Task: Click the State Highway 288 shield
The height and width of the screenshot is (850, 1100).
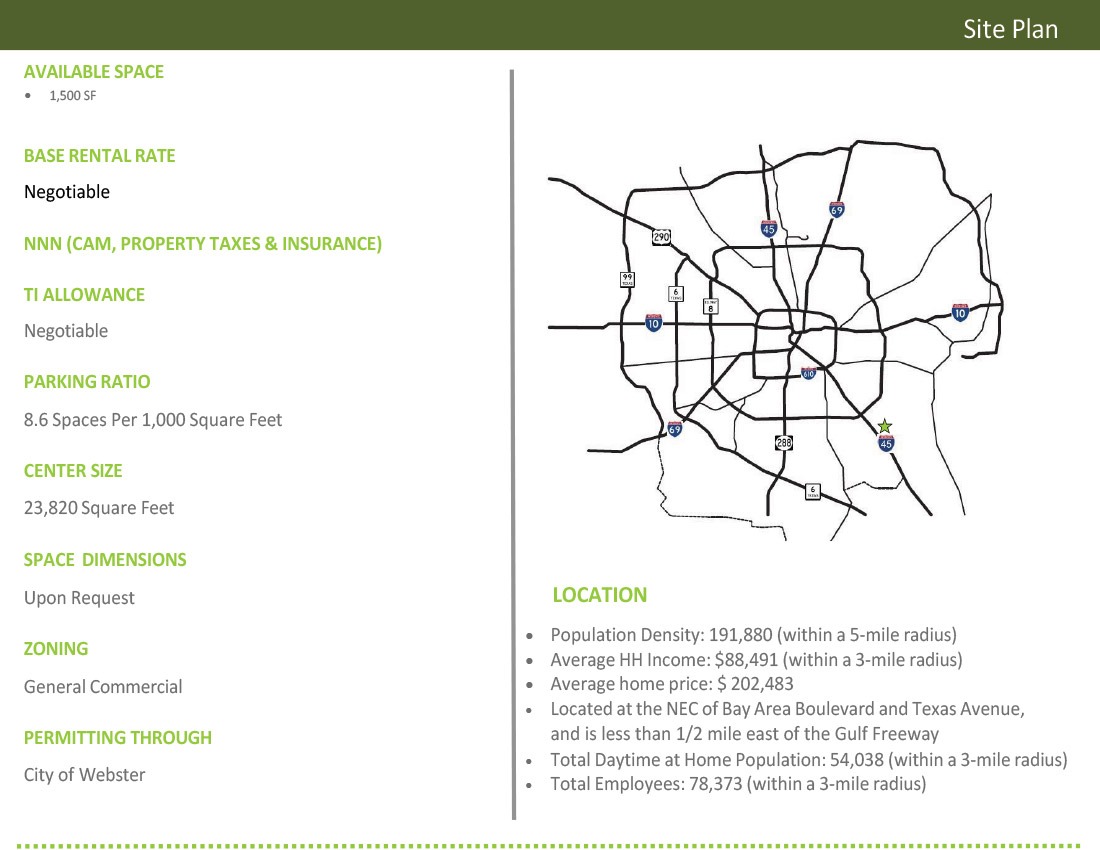Action: tap(784, 442)
